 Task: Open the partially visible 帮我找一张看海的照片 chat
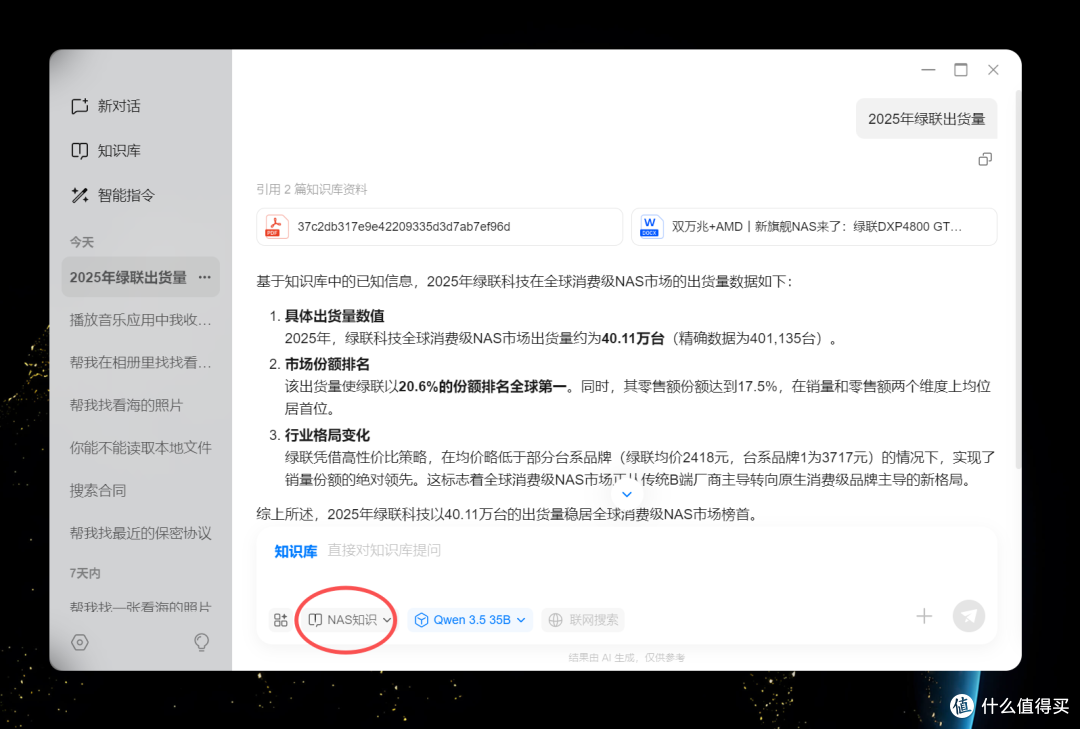click(141, 607)
